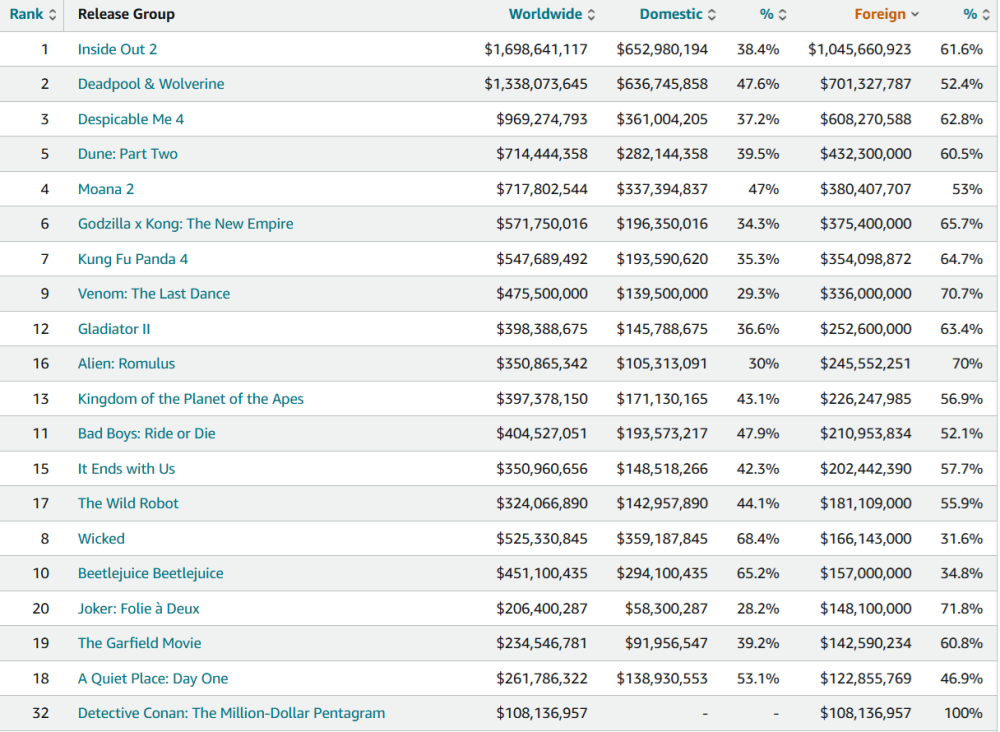1000x732 pixels.
Task: Open Detective Conan: The Million-Dollar Pentagram
Action: tap(231, 714)
